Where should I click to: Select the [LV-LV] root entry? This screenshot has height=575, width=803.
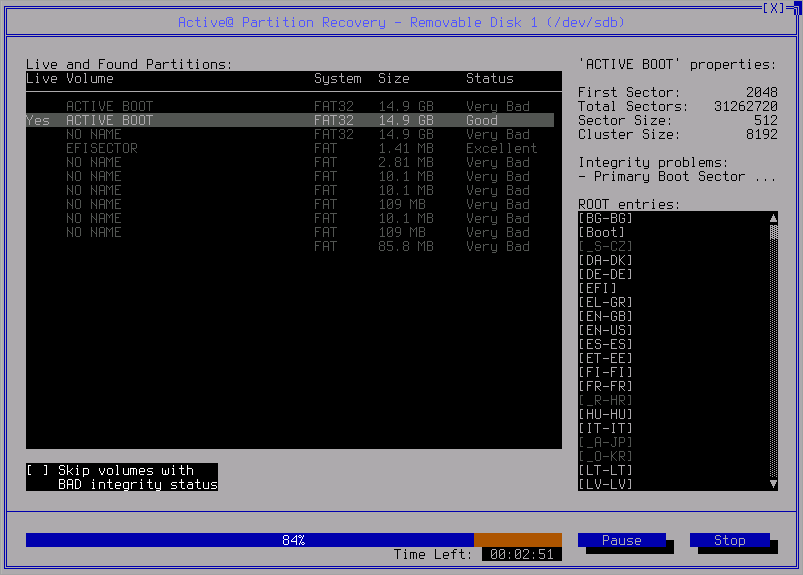coord(605,484)
